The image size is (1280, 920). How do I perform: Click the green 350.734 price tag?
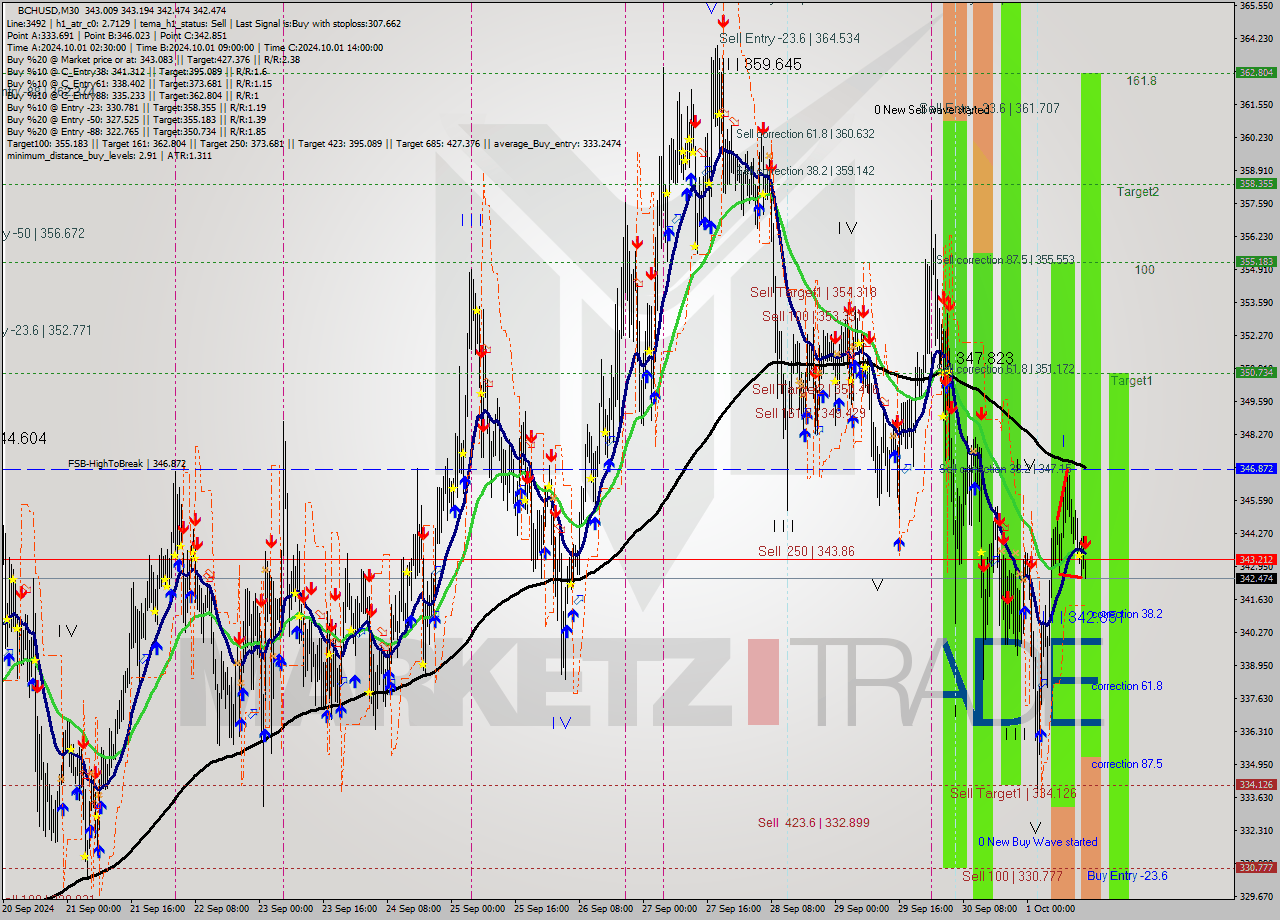tap(1257, 372)
